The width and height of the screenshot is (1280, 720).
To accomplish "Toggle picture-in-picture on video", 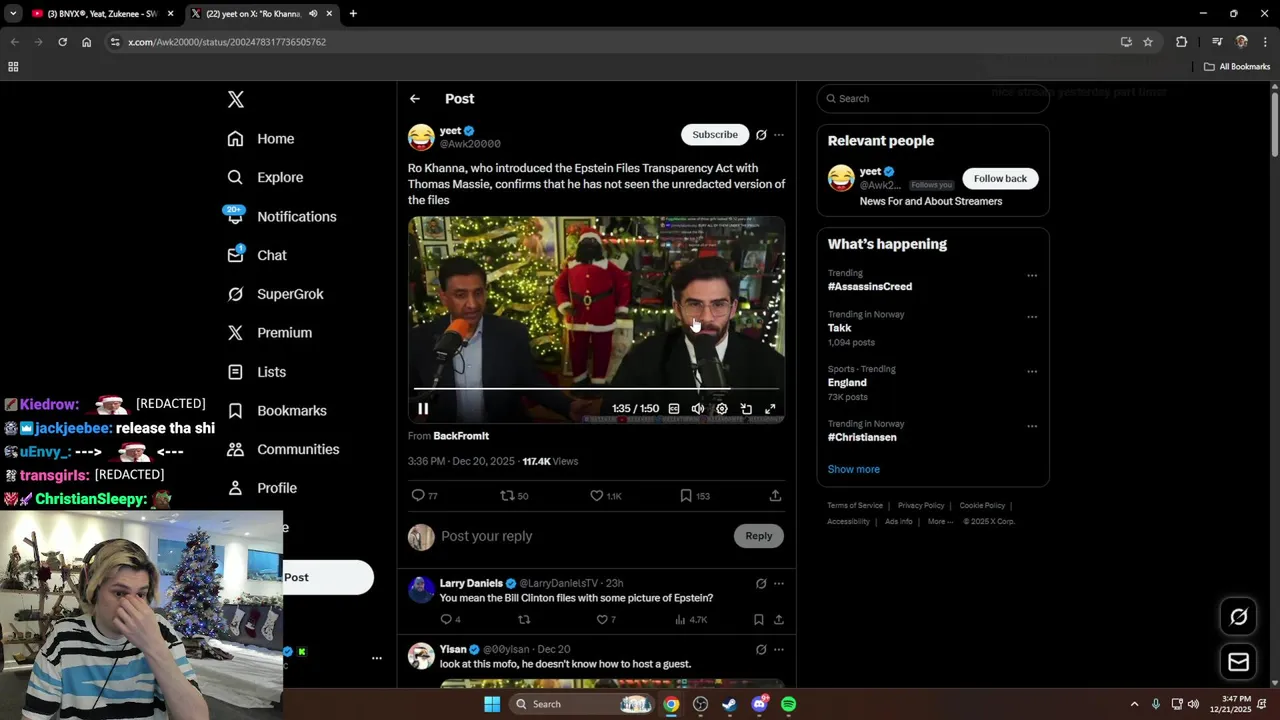I will pyautogui.click(x=746, y=409).
